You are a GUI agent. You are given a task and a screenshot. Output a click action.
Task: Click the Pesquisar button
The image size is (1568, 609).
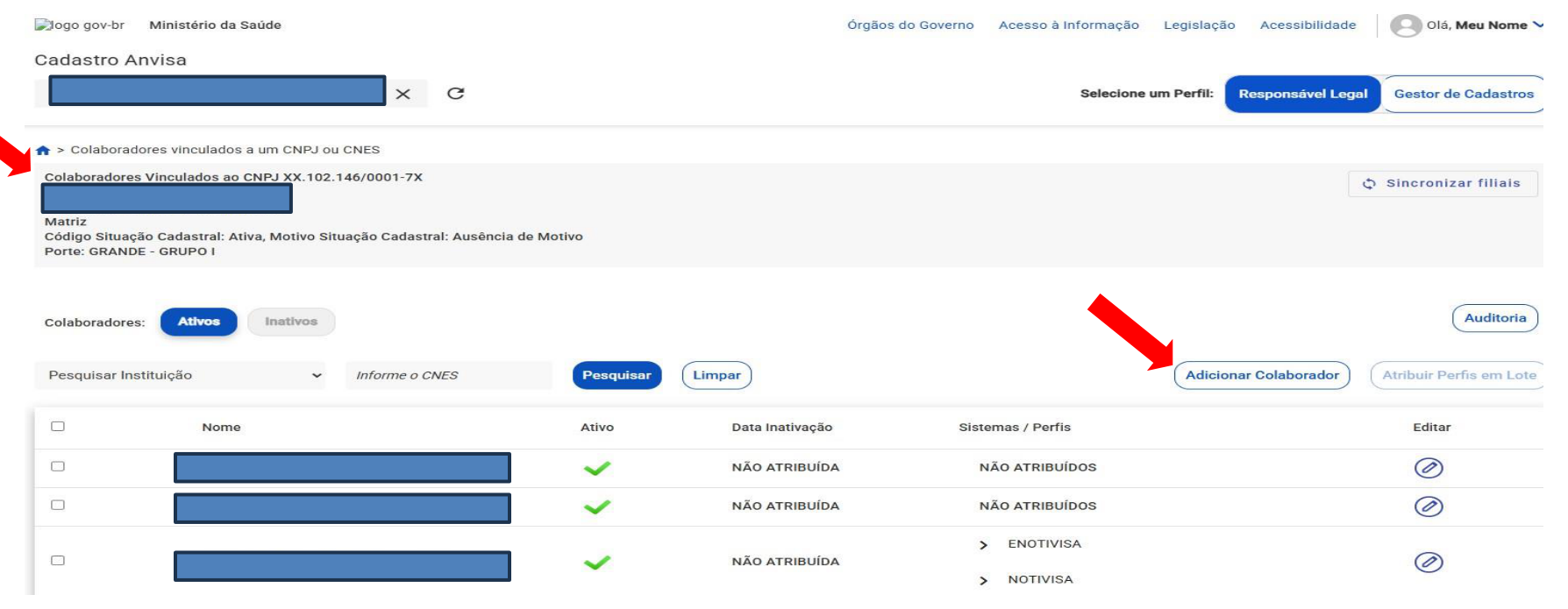point(617,375)
